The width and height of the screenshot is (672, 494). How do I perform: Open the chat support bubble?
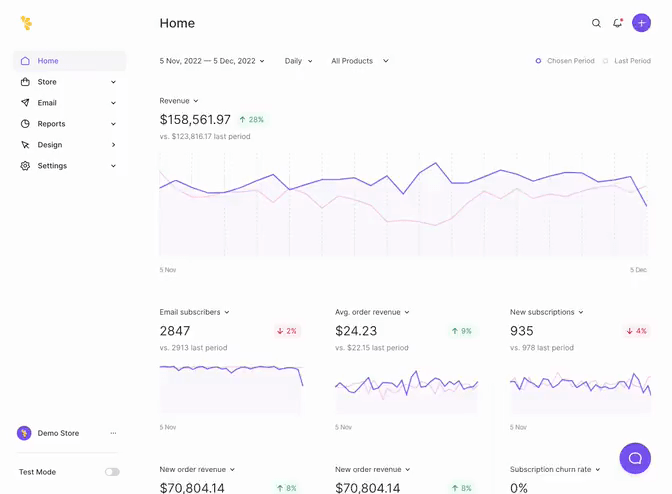coord(635,458)
